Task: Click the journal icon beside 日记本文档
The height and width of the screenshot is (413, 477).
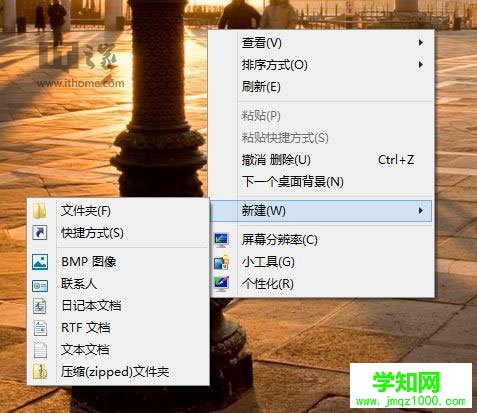Action: click(x=40, y=306)
